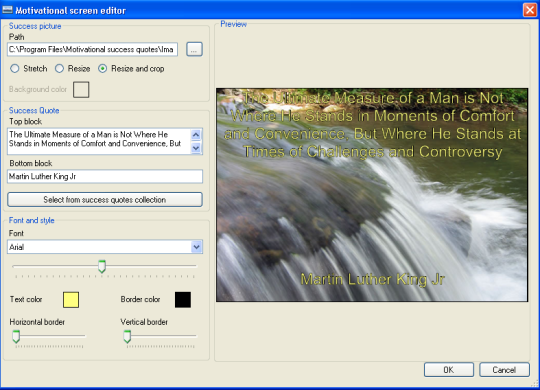
Task: Select the Resize radio button
Action: (59, 69)
